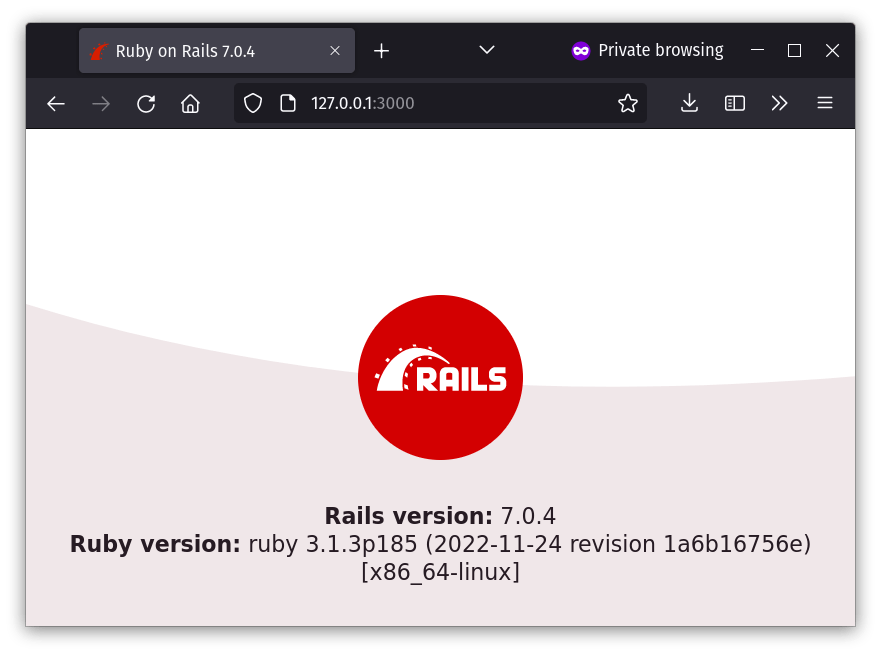Reload the current page
This screenshot has width=881, height=655.
(146, 102)
